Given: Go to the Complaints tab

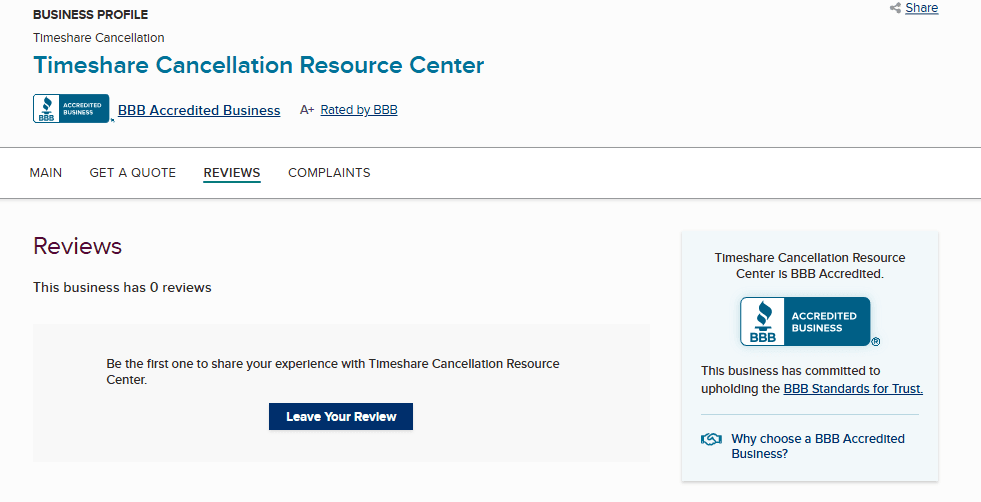Looking at the screenshot, I should [x=329, y=173].
